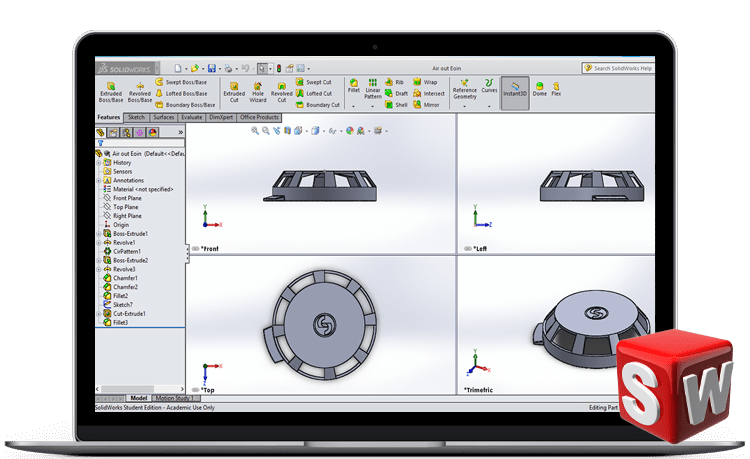750x459 pixels.
Task: Open the Reference Geometry dropdown arrow
Action: (x=464, y=106)
